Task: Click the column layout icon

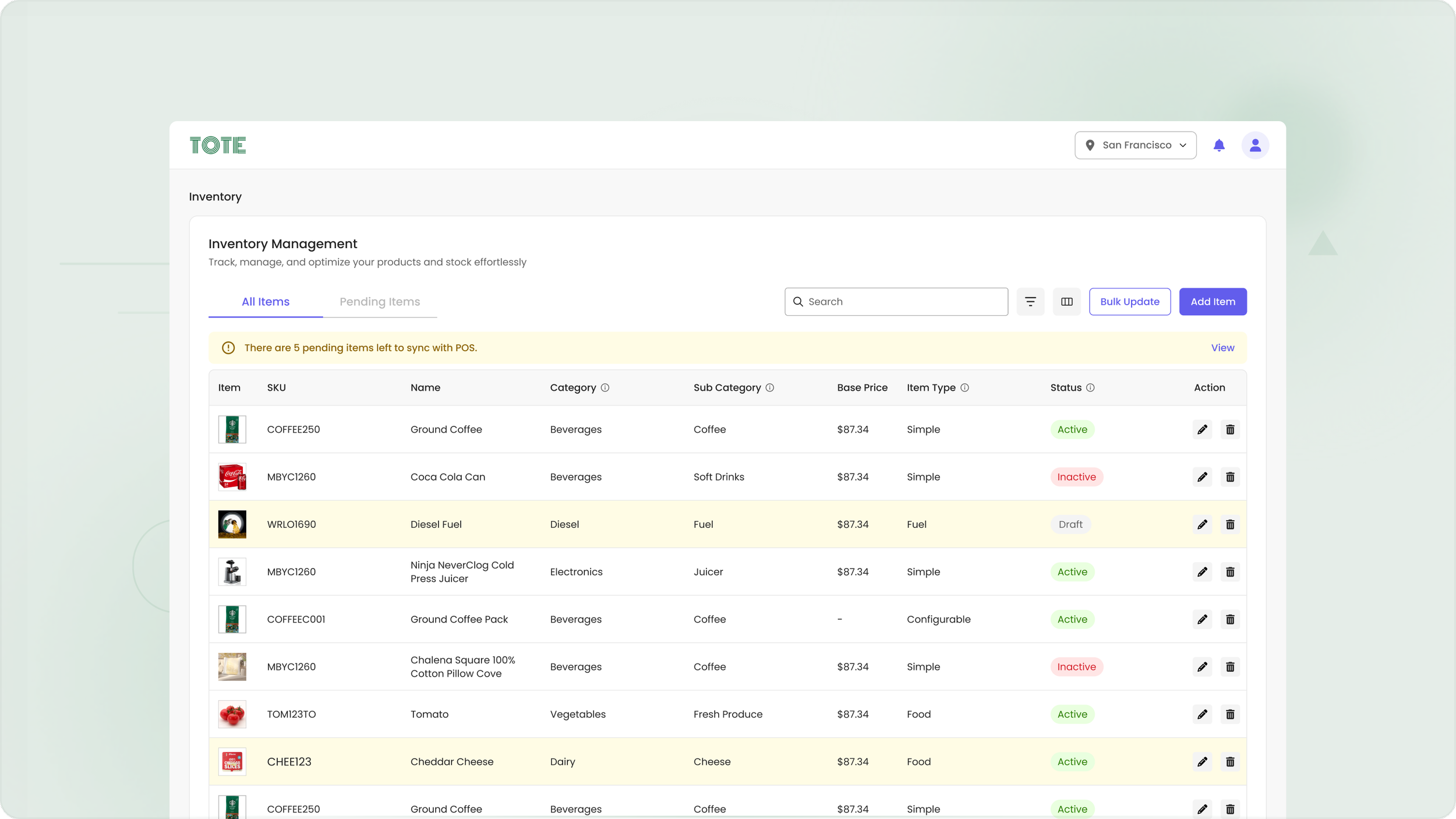Action: coord(1066,302)
